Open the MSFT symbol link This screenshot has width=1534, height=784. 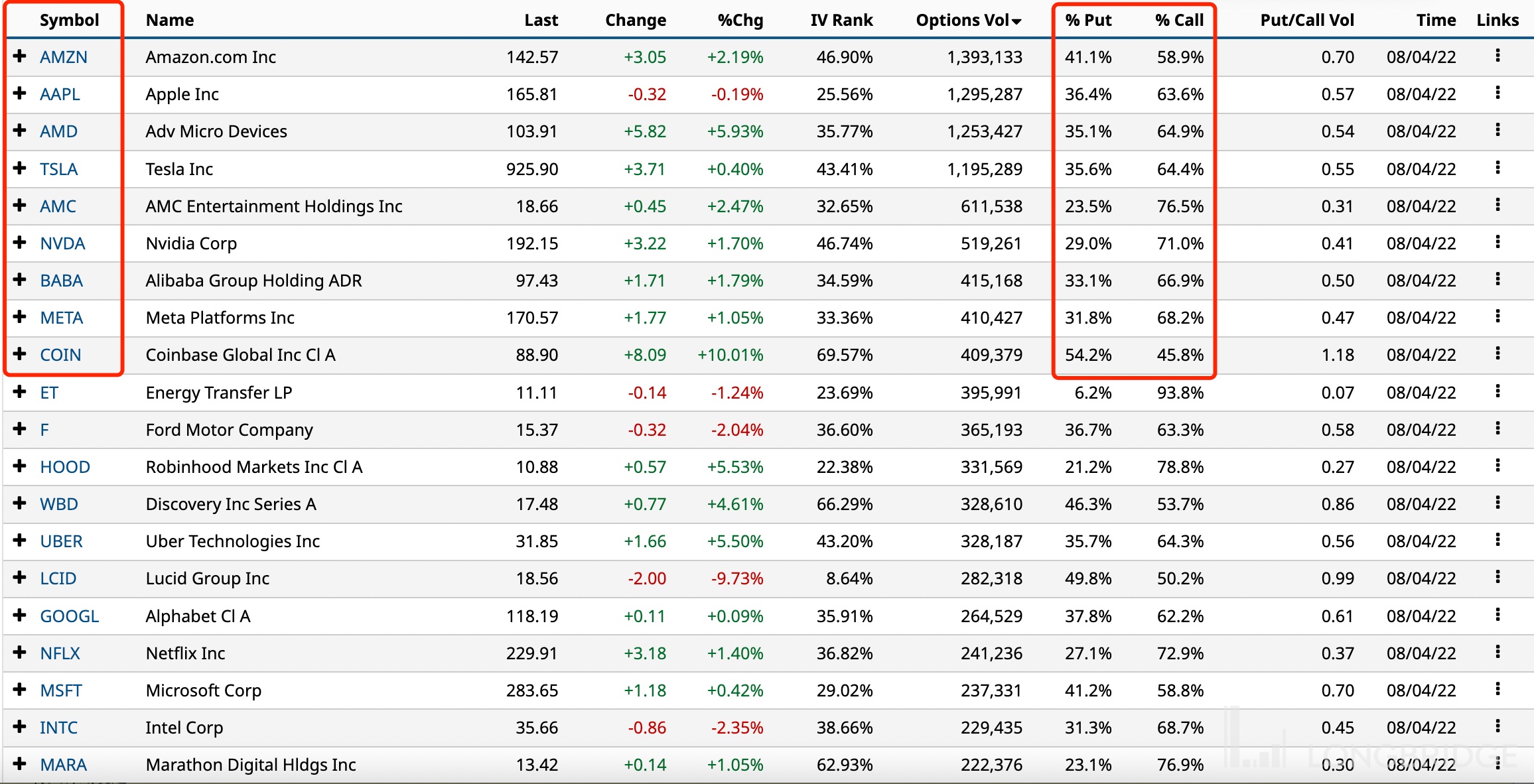pos(60,690)
